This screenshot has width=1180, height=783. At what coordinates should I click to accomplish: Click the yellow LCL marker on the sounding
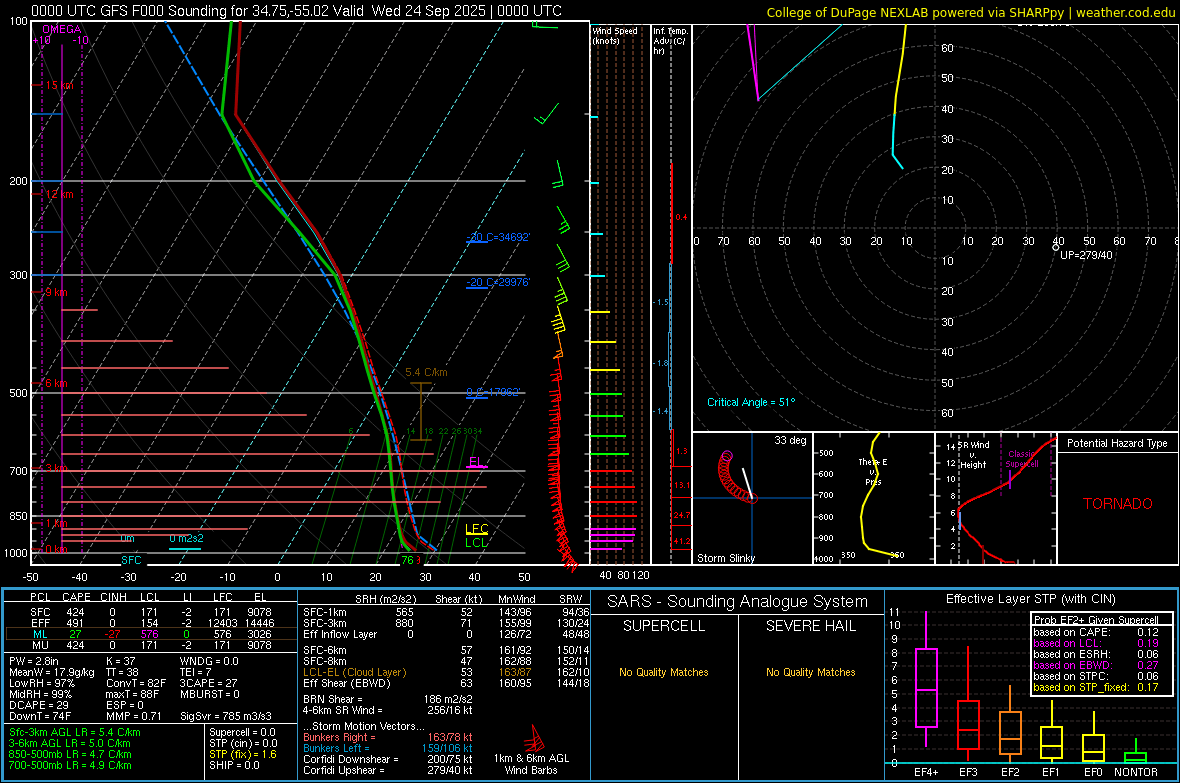476,543
